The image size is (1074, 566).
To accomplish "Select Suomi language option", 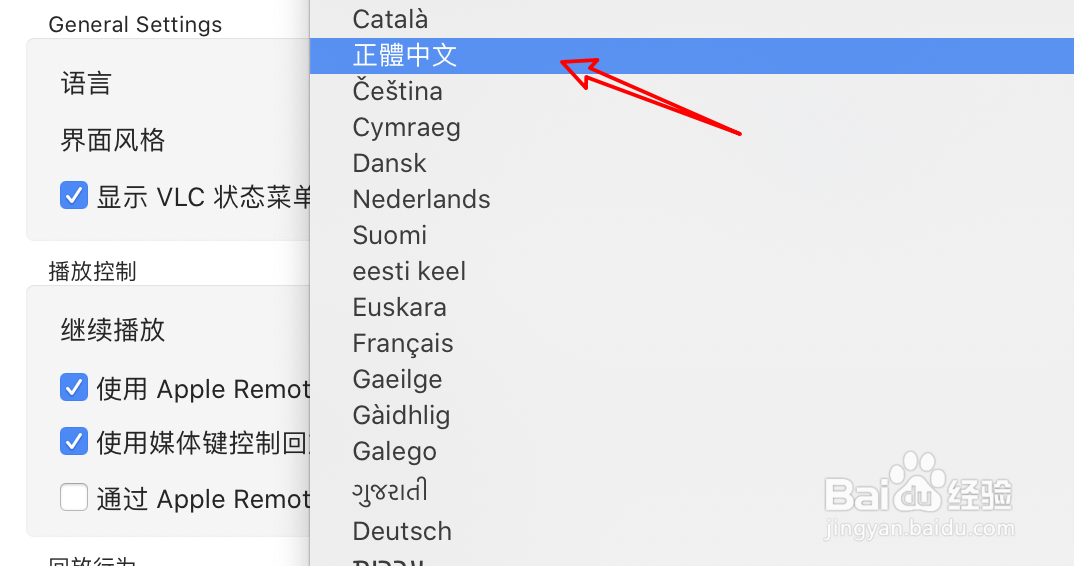I will coord(389,236).
